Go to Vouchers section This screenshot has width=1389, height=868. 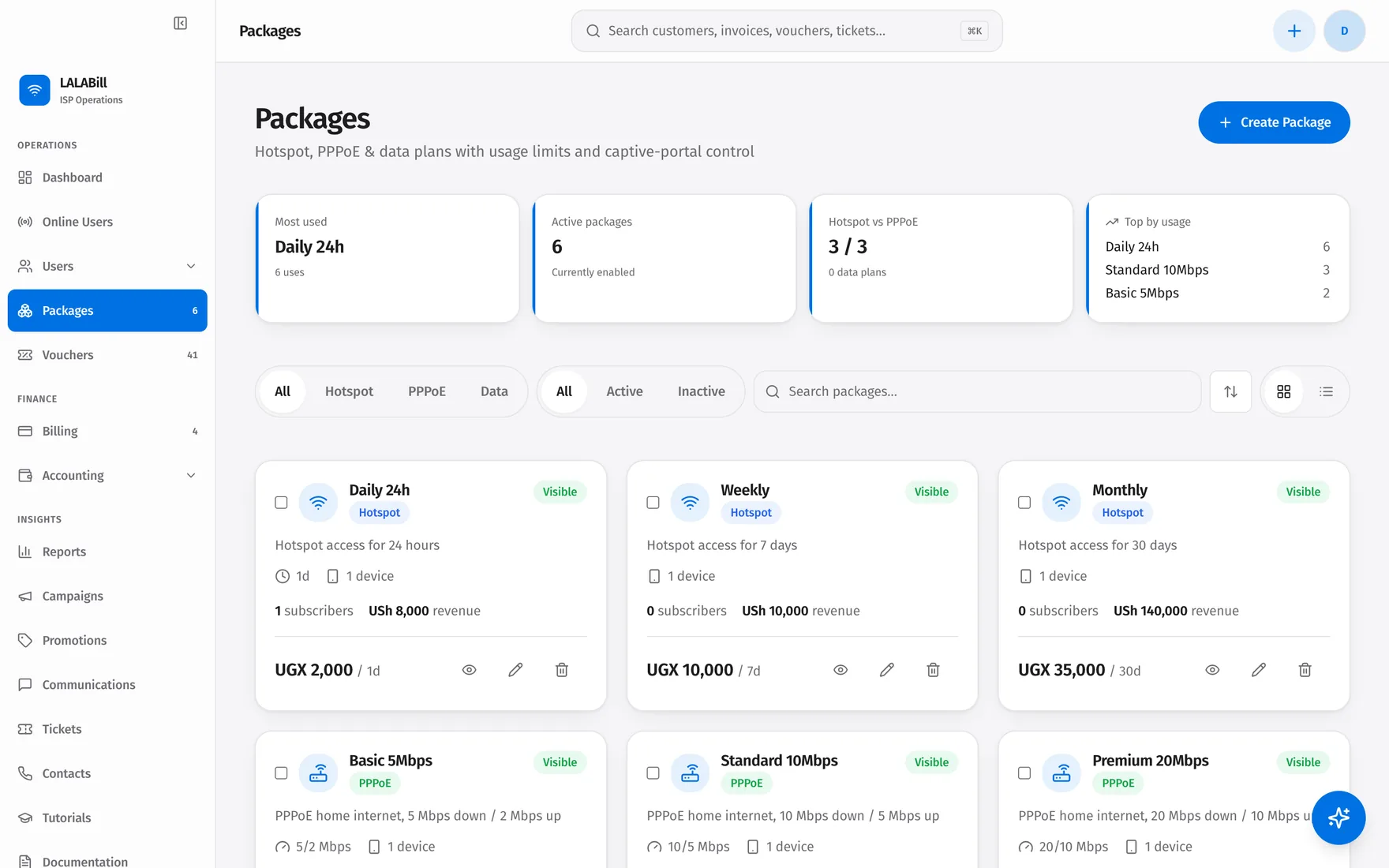107,355
